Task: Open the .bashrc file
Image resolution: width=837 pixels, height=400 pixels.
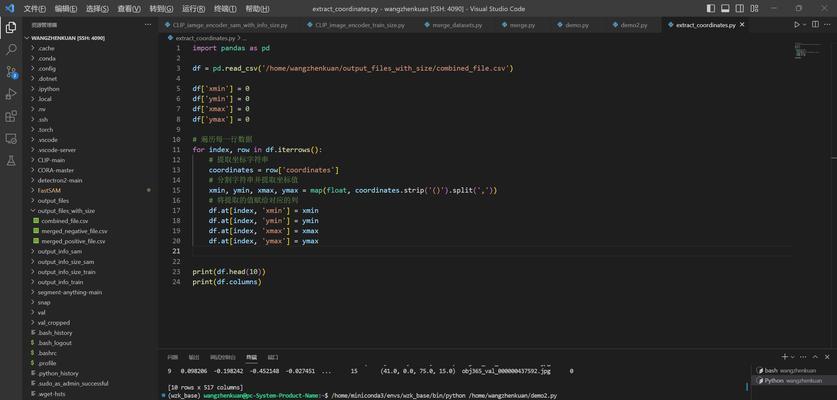Action: (47, 353)
